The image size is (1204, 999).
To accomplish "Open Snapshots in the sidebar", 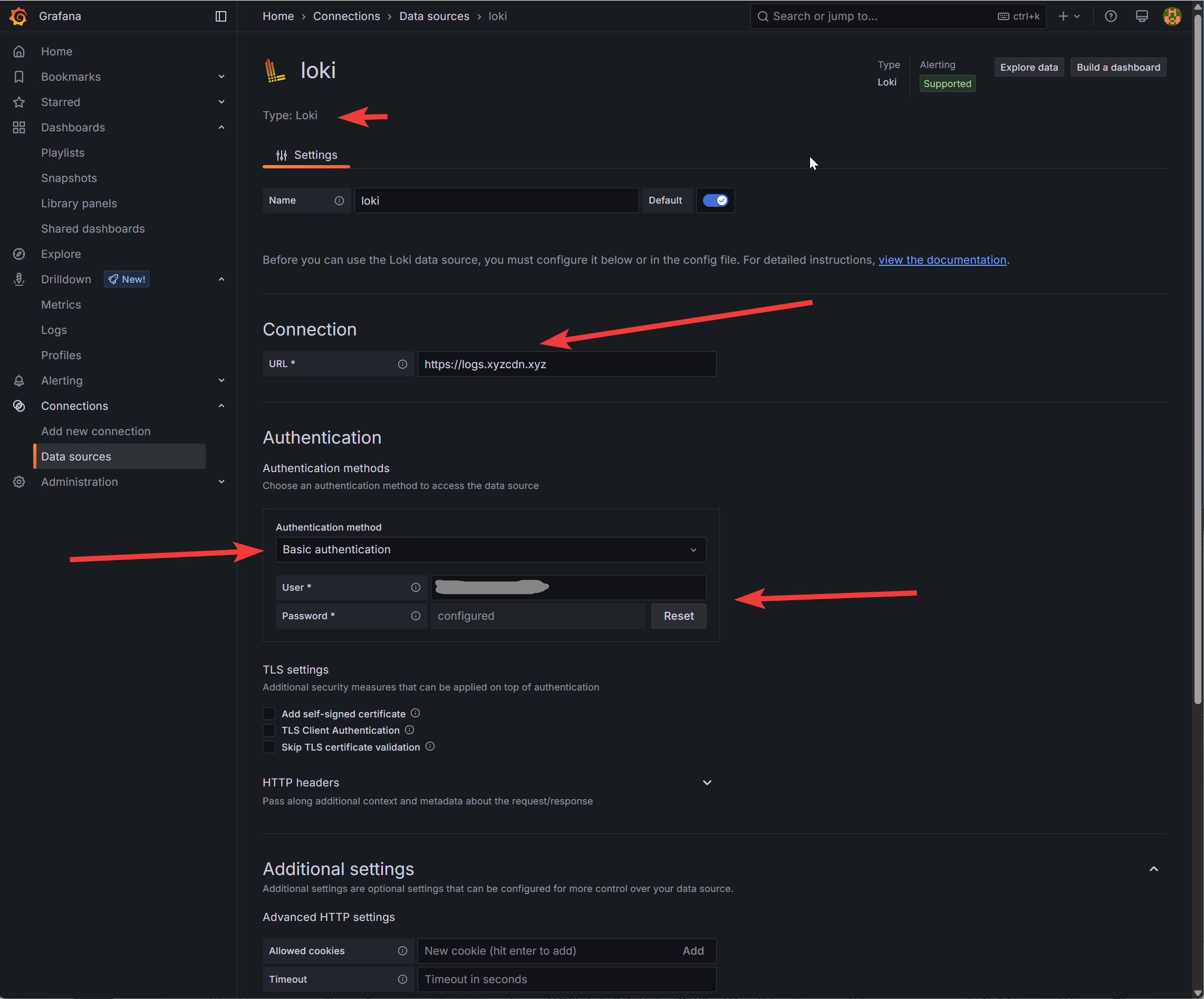I will point(69,178).
